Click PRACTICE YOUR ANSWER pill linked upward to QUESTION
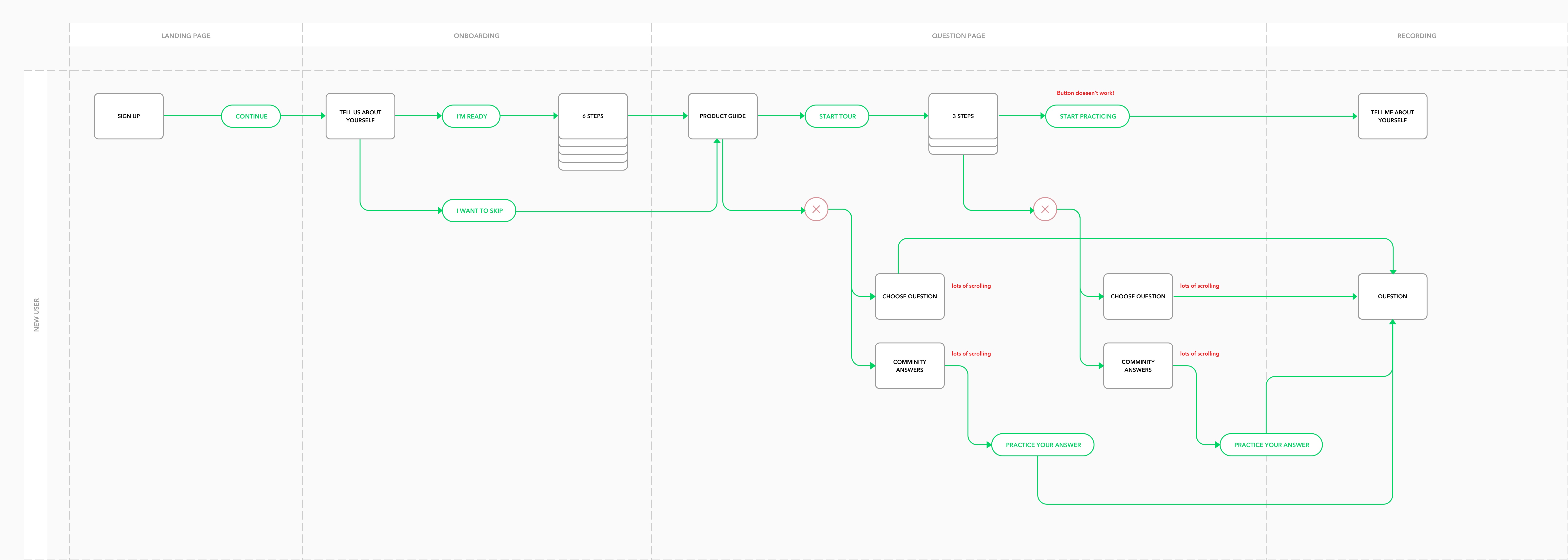The height and width of the screenshot is (560, 1568). pos(1271,445)
